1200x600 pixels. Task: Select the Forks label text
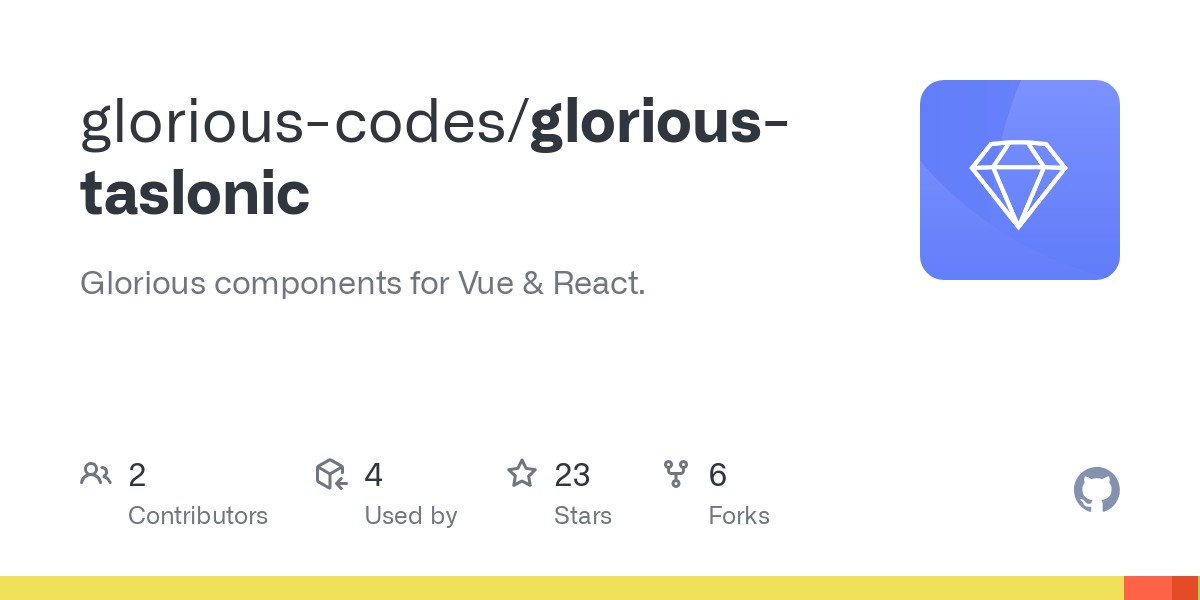(x=739, y=516)
